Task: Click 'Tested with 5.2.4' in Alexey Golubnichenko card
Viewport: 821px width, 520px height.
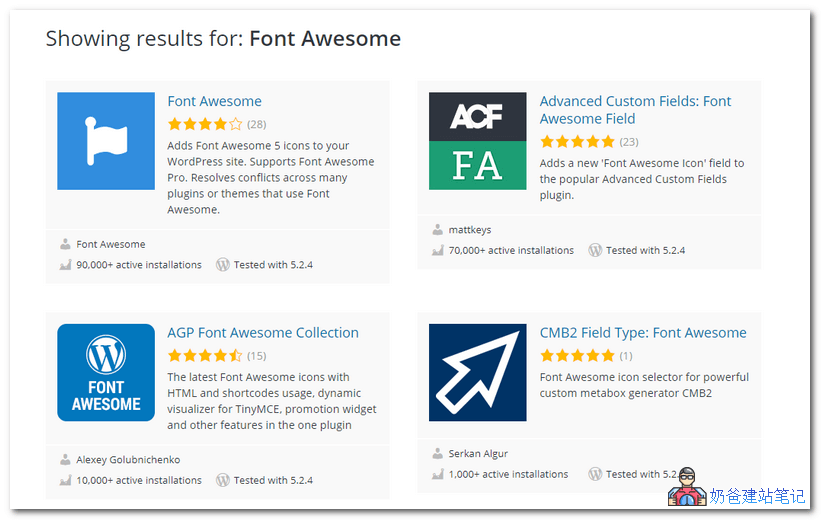Action: pyautogui.click(x=273, y=480)
